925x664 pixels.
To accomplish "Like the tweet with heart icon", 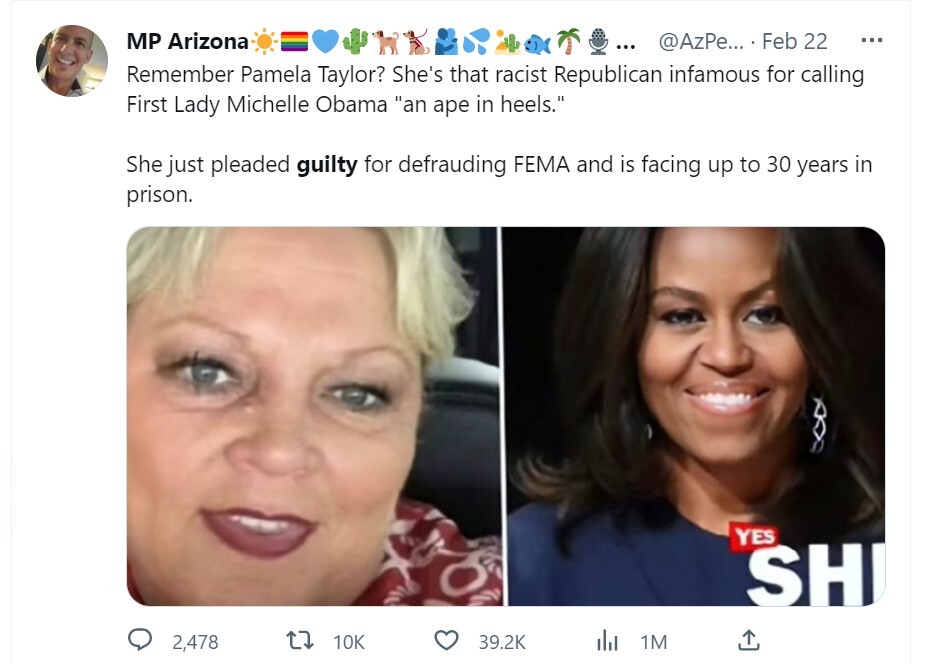I will click(447, 640).
